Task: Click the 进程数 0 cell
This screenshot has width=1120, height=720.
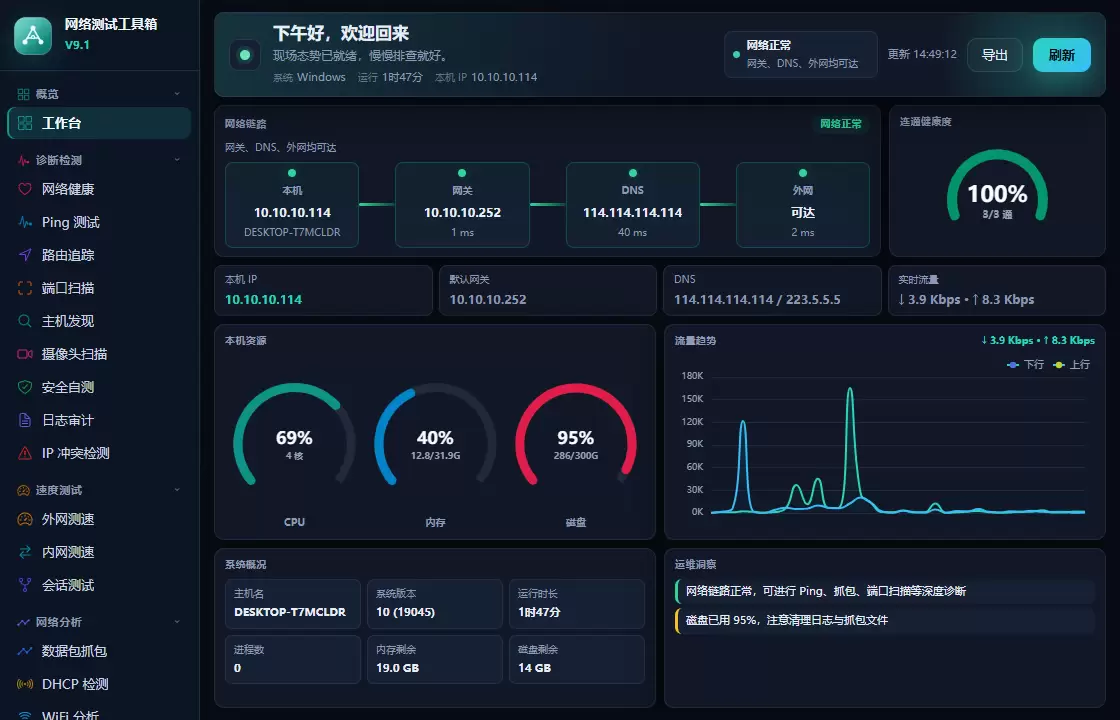Action: click(x=292, y=659)
